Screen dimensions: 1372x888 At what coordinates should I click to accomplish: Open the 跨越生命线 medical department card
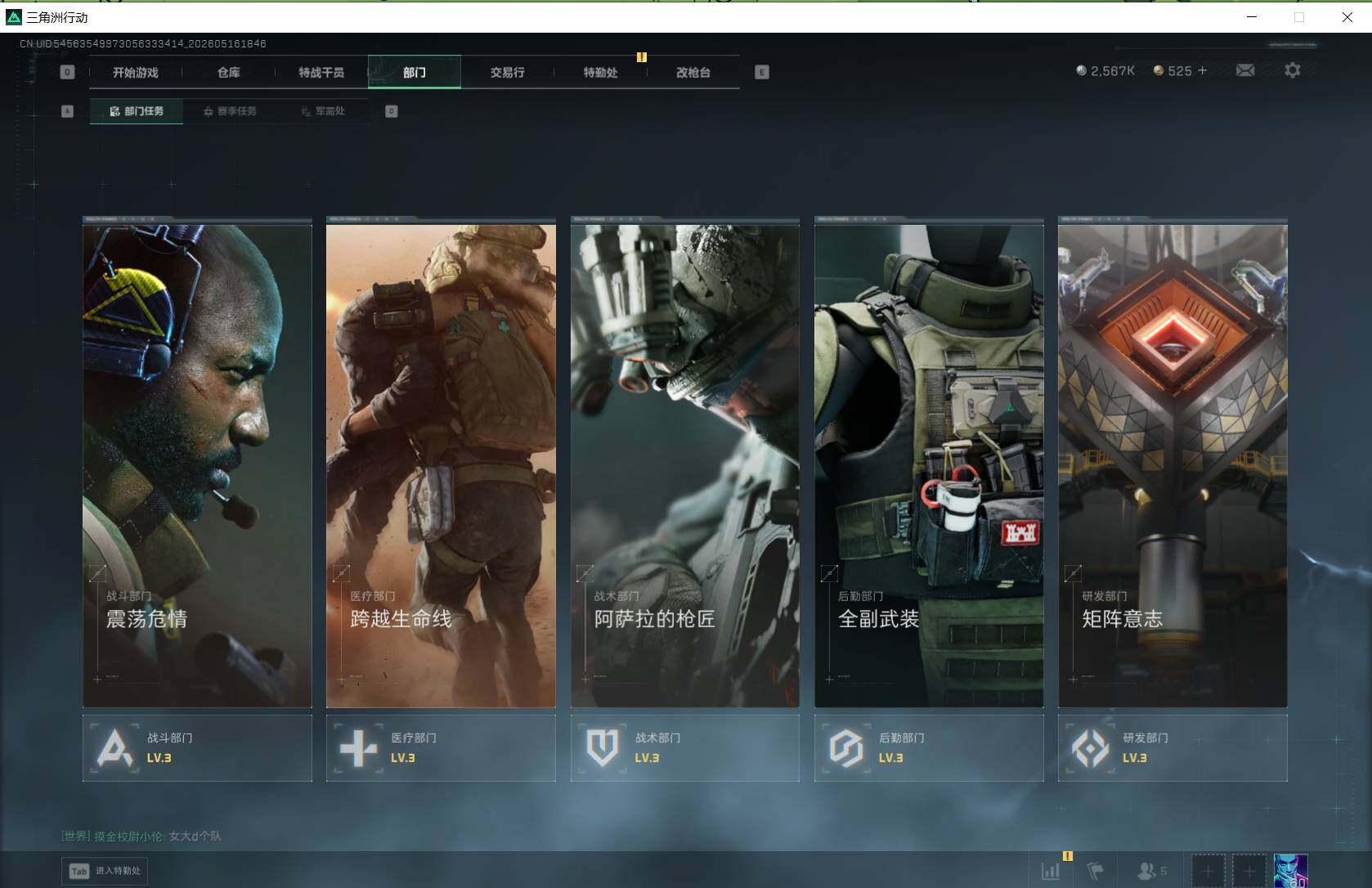[441, 466]
